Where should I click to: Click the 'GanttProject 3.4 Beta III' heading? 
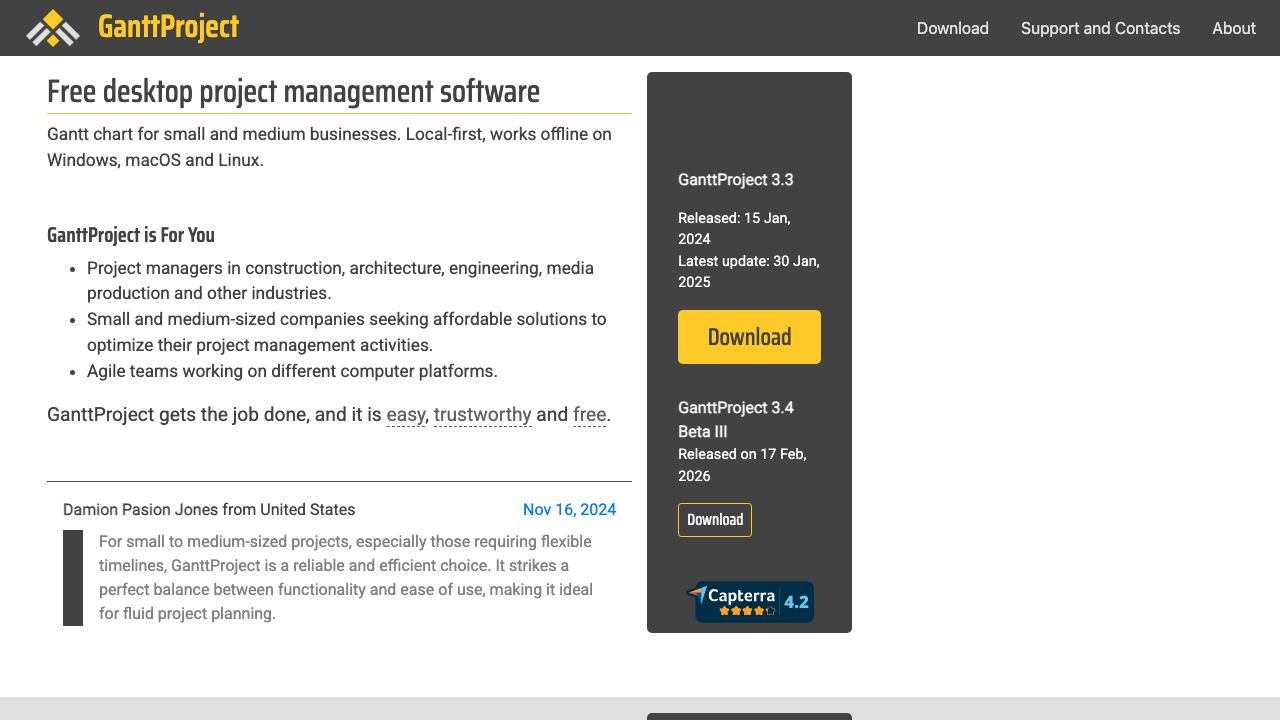click(x=736, y=420)
